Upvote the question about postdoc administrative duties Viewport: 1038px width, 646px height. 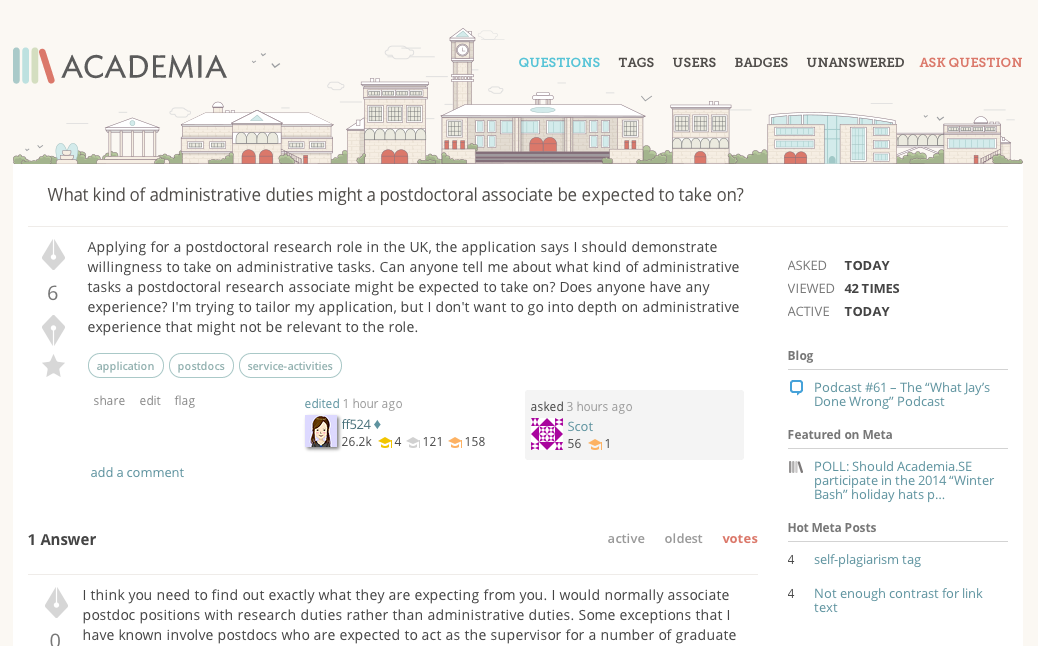[53, 255]
